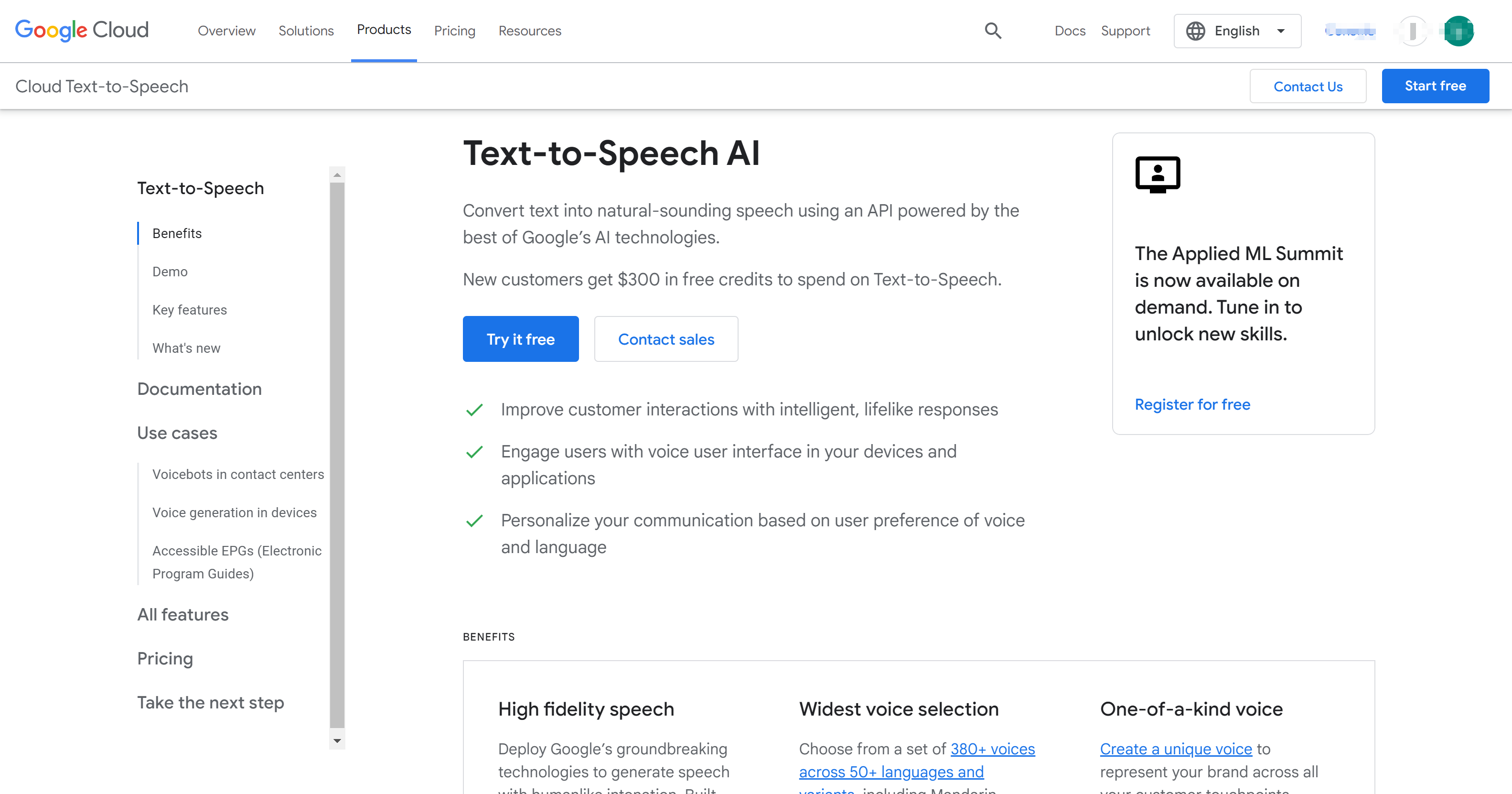Open search from the top navigation bar
Screen dimensions: 1512x794
993,31
